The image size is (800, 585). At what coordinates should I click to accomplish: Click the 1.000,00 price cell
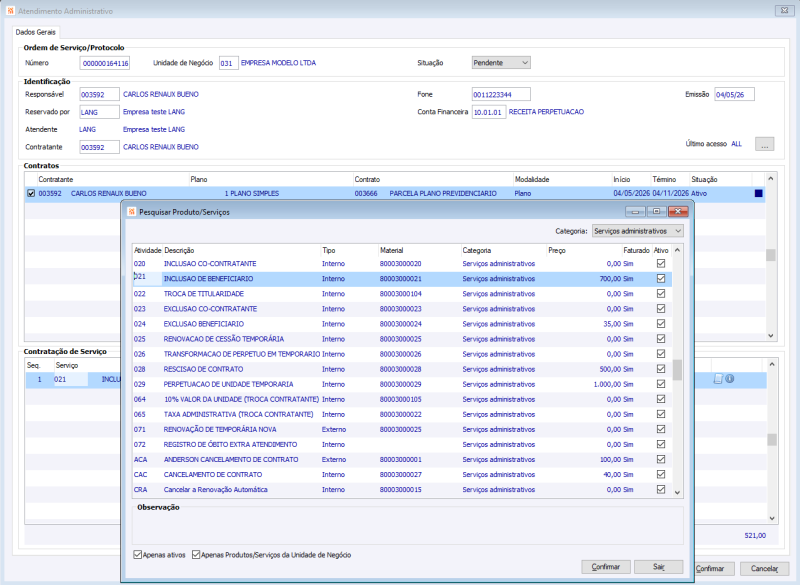click(607, 384)
